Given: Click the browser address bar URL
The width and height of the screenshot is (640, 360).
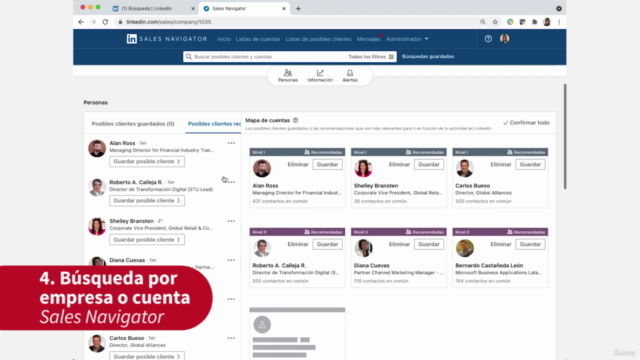Looking at the screenshot, I should point(169,22).
